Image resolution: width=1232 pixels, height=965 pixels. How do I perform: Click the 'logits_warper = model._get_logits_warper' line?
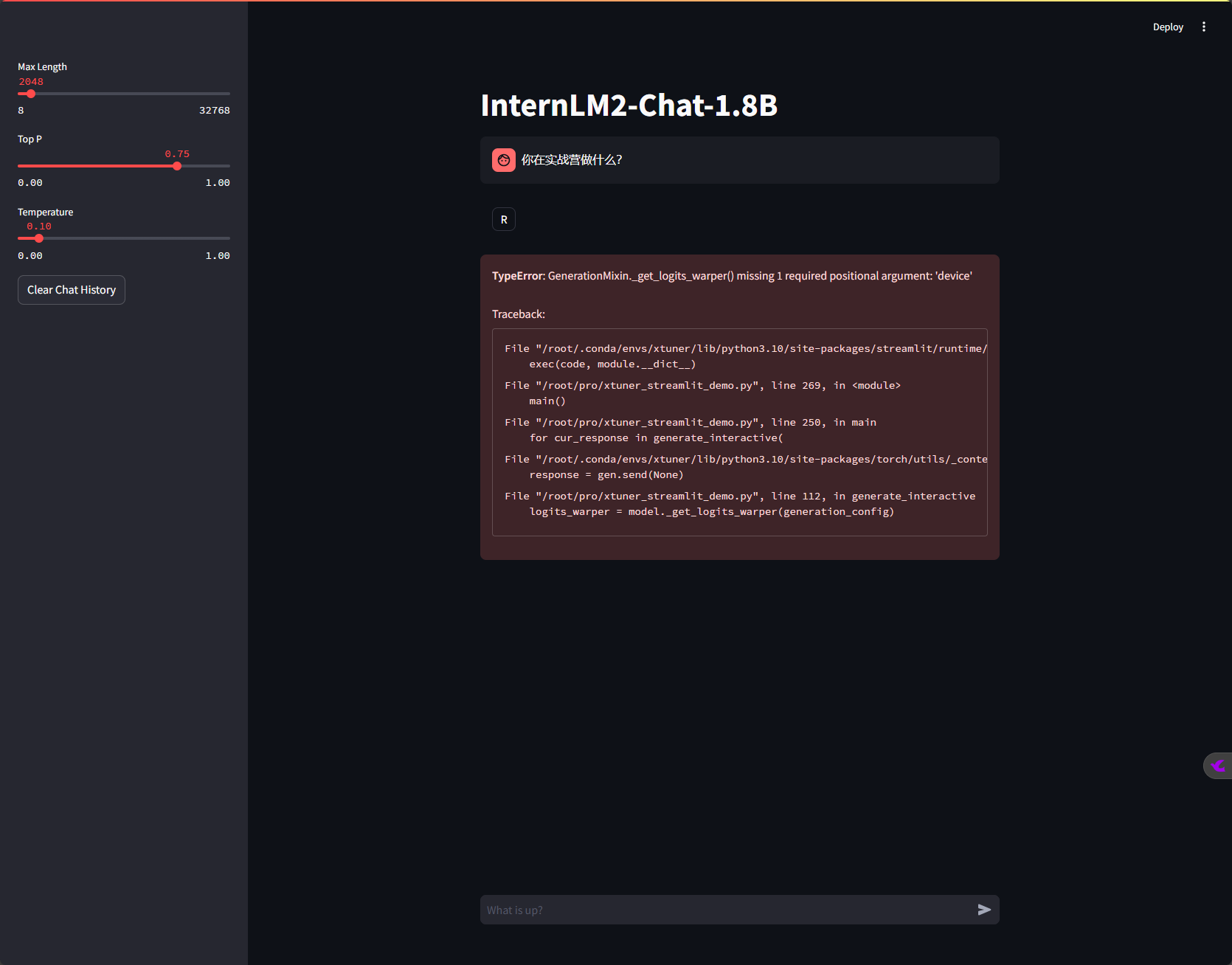click(711, 511)
